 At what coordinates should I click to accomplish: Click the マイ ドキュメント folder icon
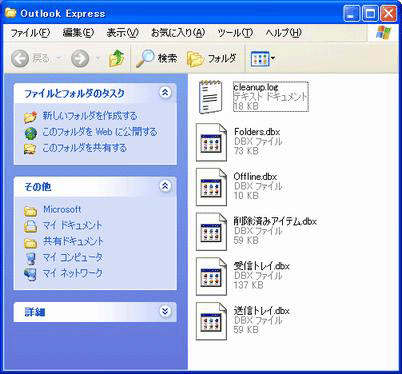(30, 226)
